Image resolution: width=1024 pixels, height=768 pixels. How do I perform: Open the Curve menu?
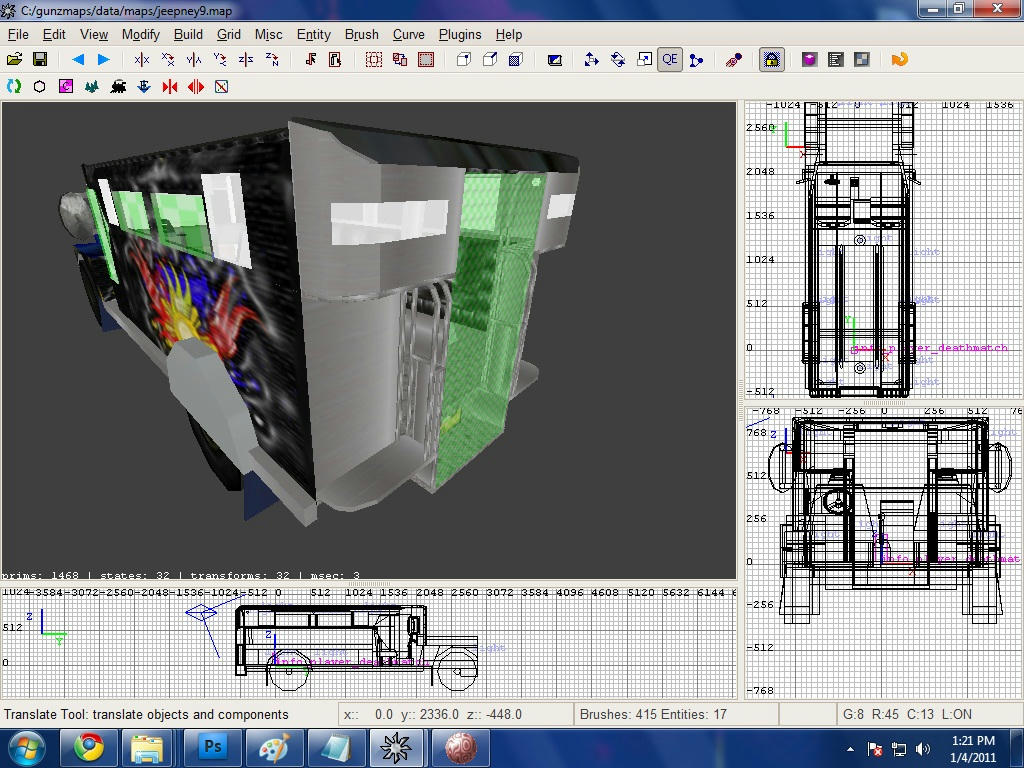click(x=408, y=34)
